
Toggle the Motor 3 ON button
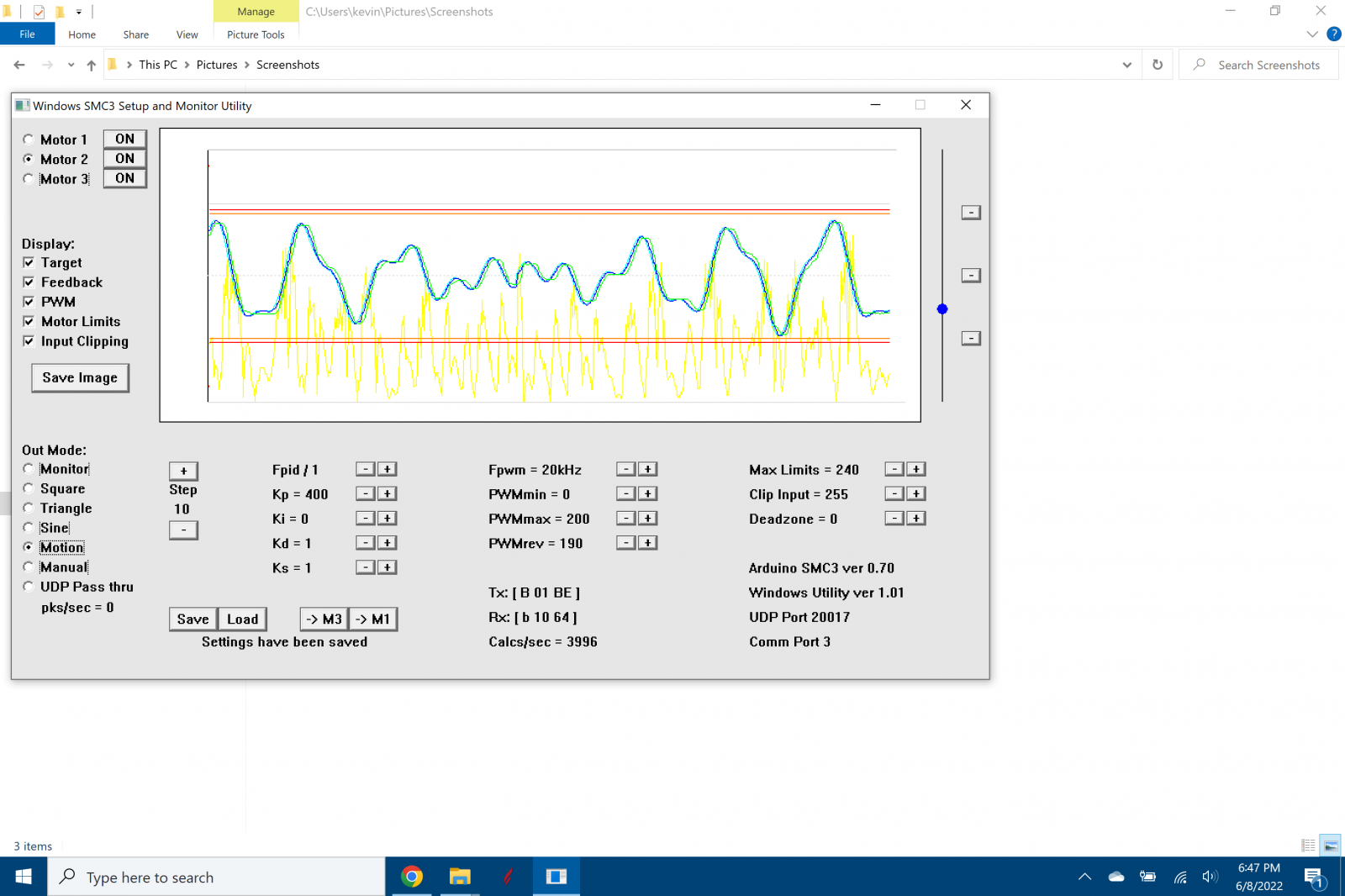coord(124,178)
